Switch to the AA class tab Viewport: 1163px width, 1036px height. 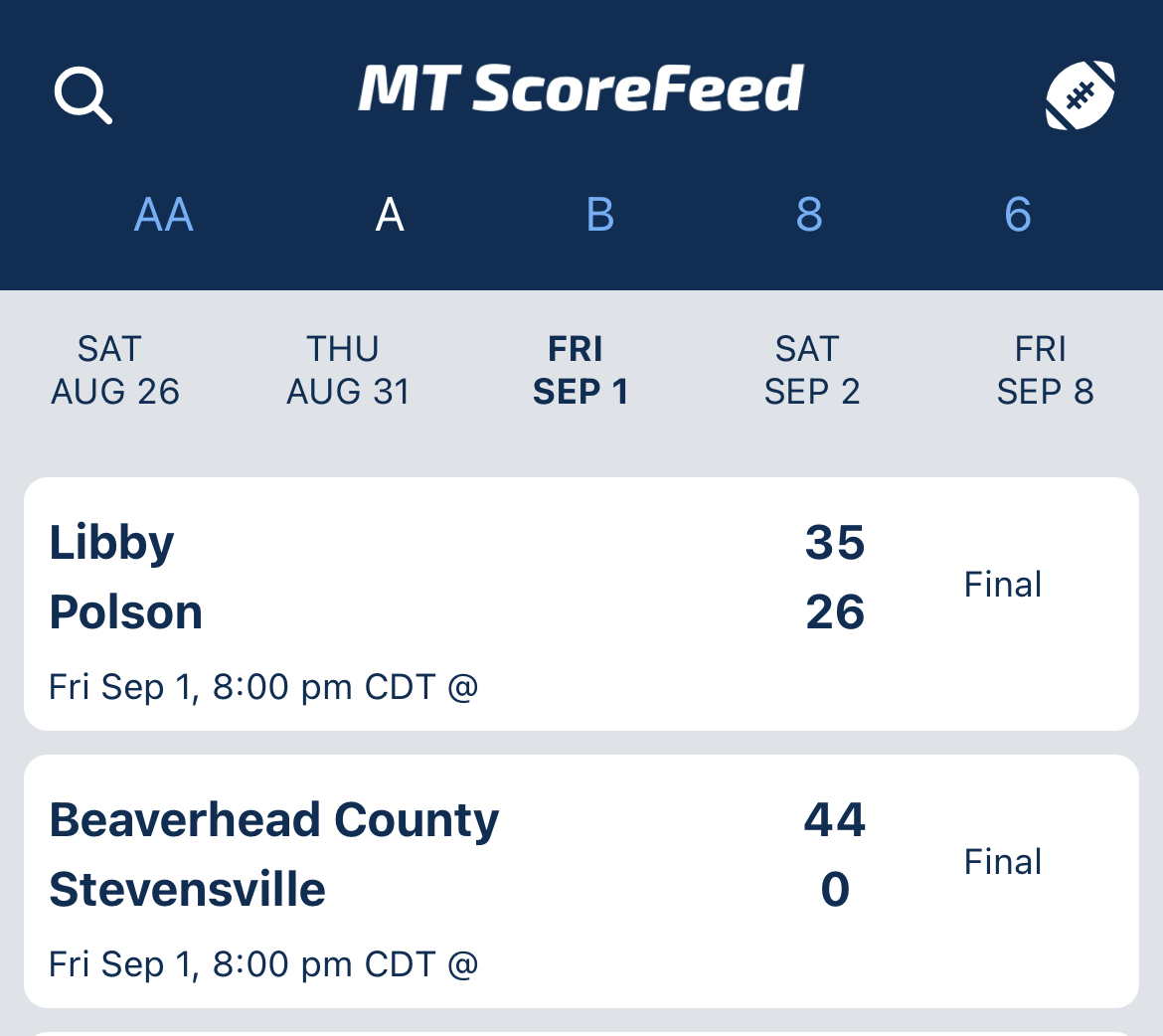pos(164,215)
